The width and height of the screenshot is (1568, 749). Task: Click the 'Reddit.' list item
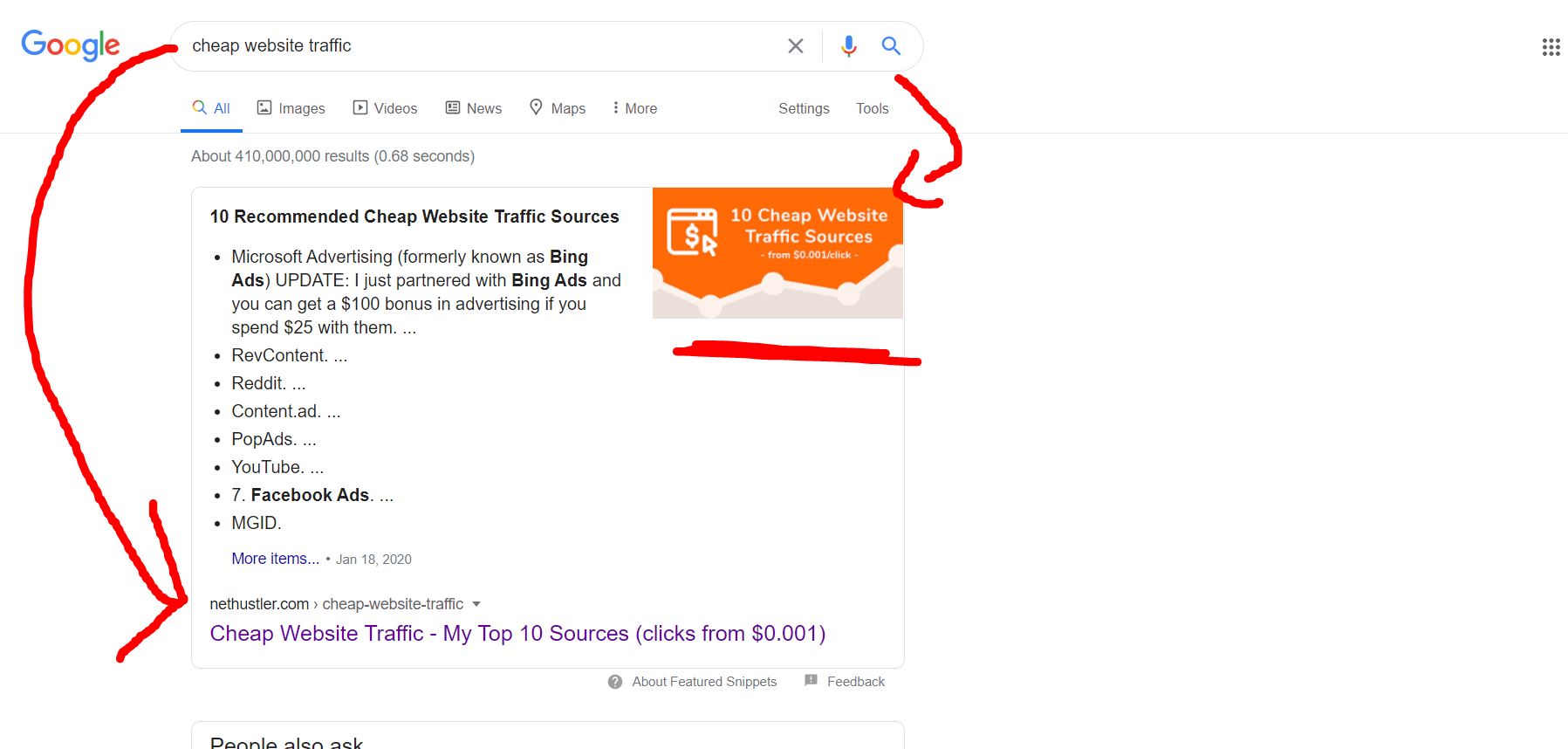click(x=268, y=383)
